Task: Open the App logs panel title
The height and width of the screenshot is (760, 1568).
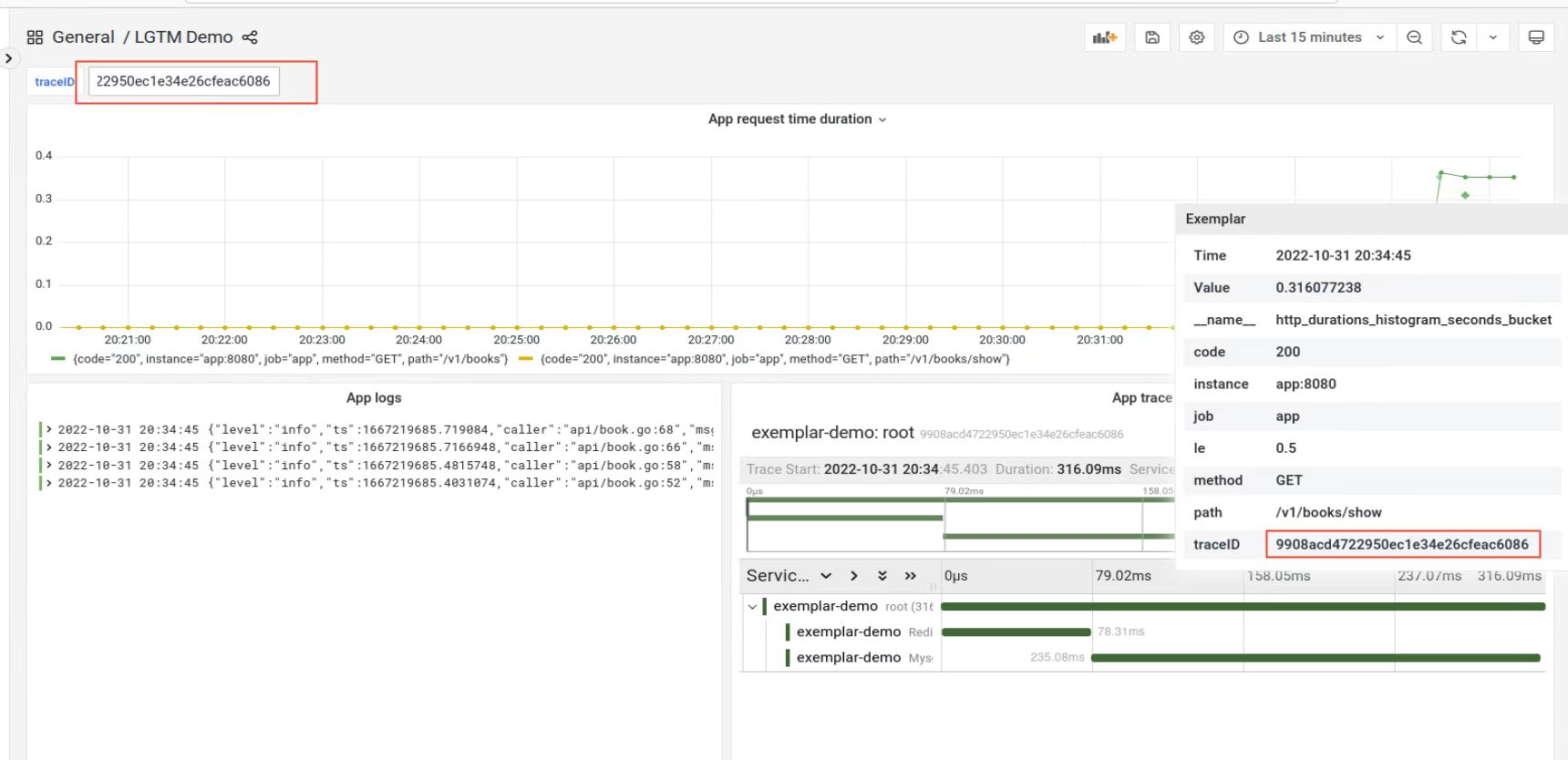Action: click(374, 398)
